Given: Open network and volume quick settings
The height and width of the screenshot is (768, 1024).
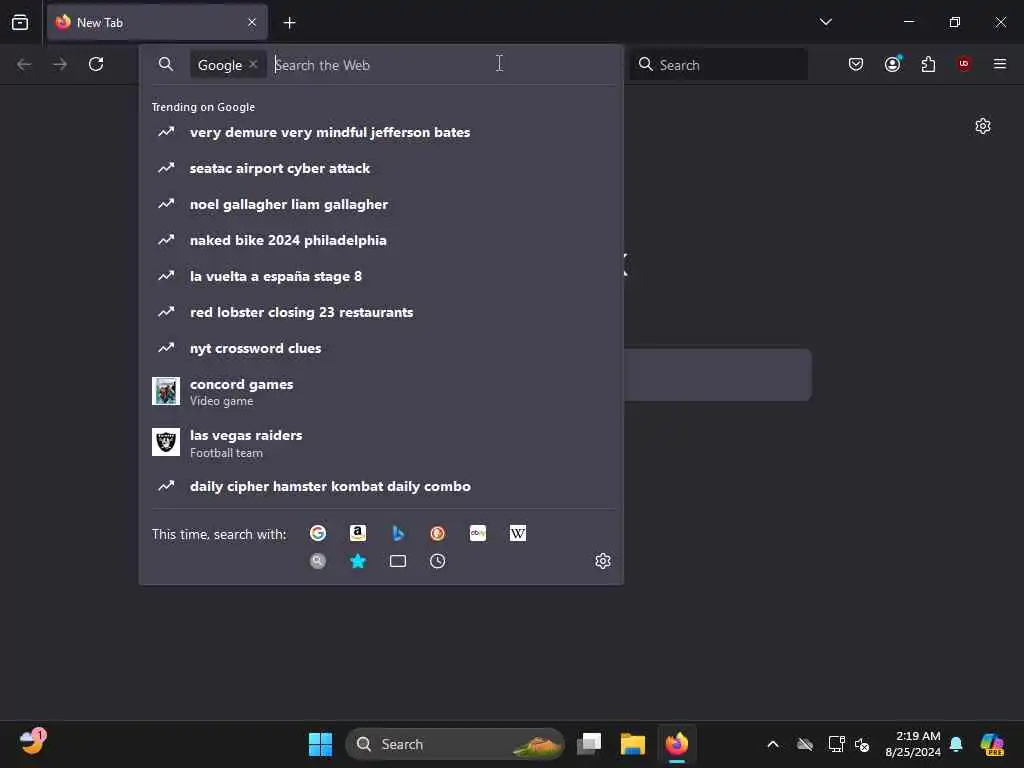Looking at the screenshot, I should tap(848, 744).
